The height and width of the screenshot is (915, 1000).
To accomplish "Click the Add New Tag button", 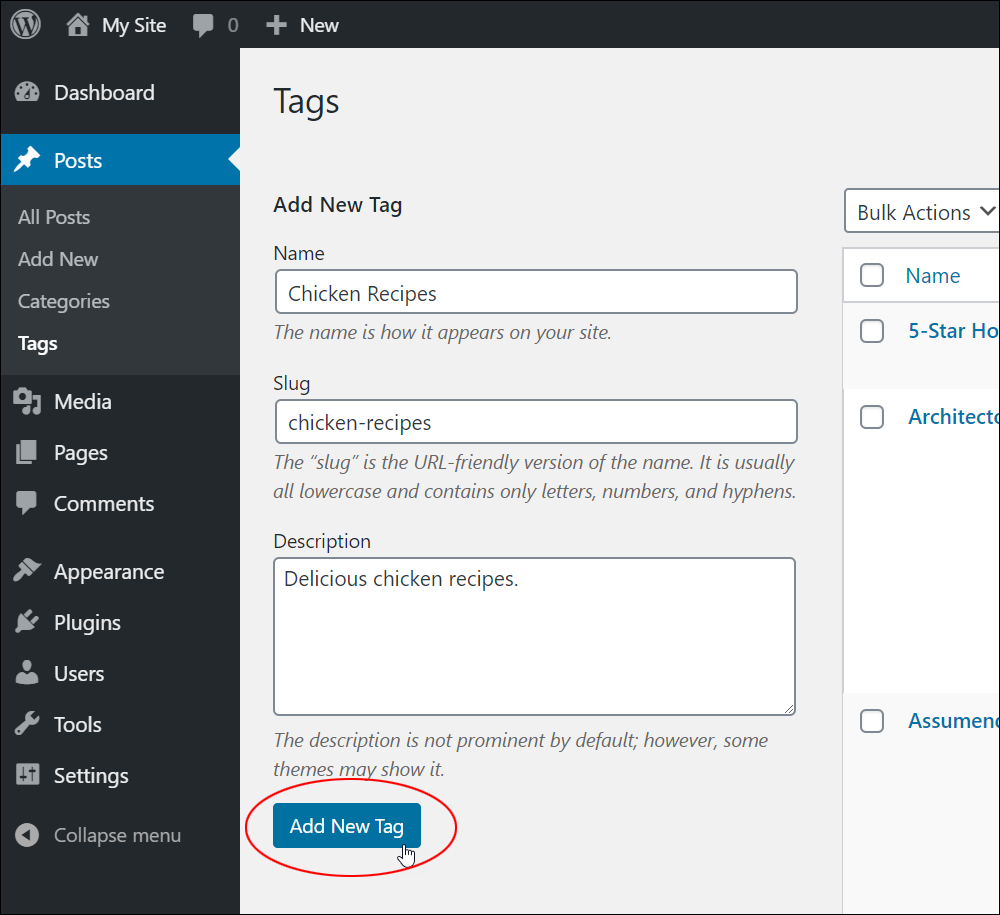I will click(346, 826).
